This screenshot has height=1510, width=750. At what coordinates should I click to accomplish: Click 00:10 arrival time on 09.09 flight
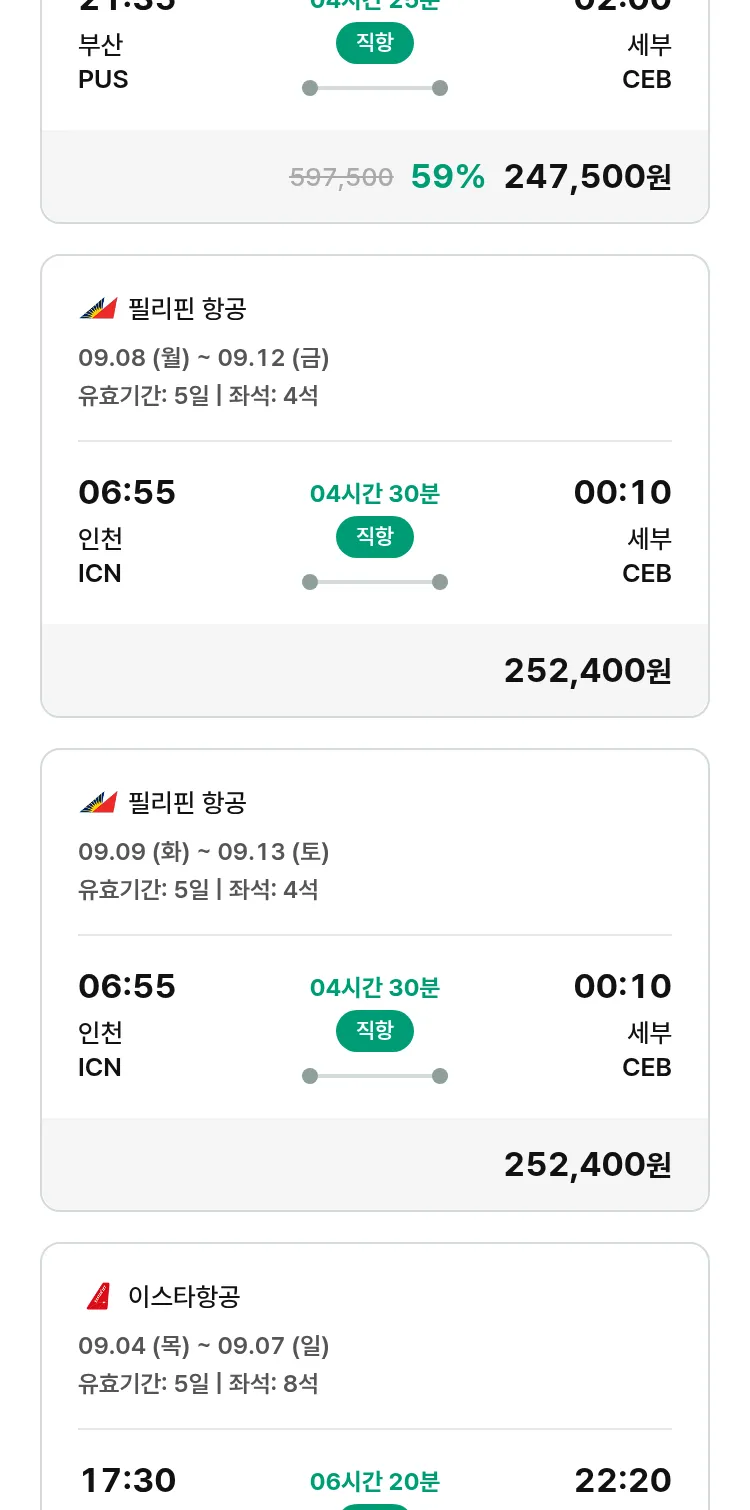(622, 987)
